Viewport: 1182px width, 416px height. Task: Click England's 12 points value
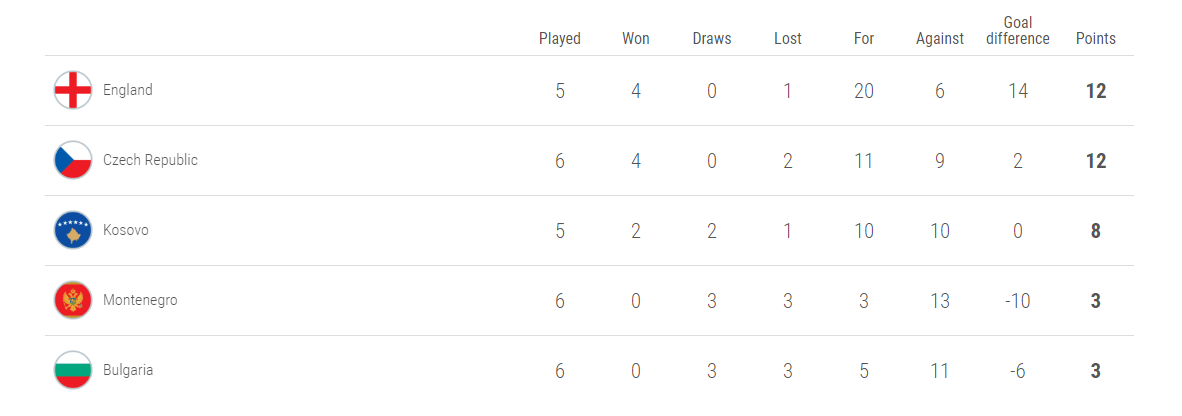point(1095,91)
